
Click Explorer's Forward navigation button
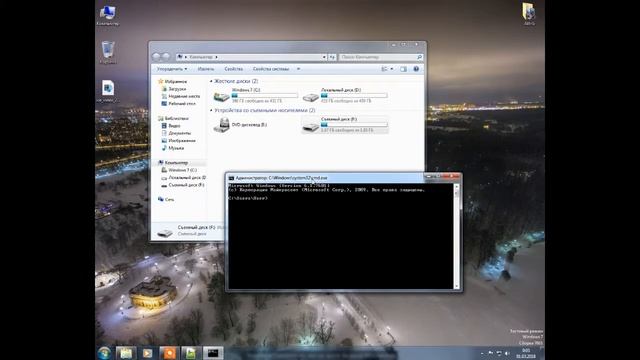(x=166, y=57)
